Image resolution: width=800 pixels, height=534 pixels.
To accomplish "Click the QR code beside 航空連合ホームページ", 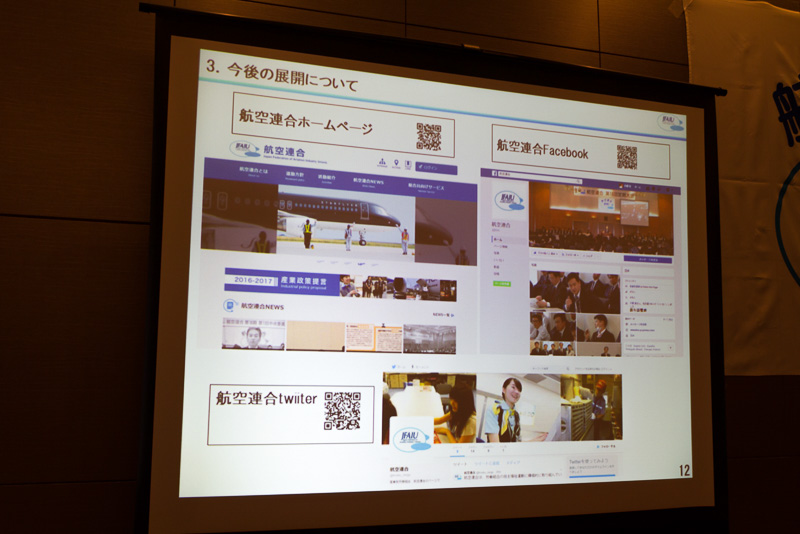I will tap(429, 137).
